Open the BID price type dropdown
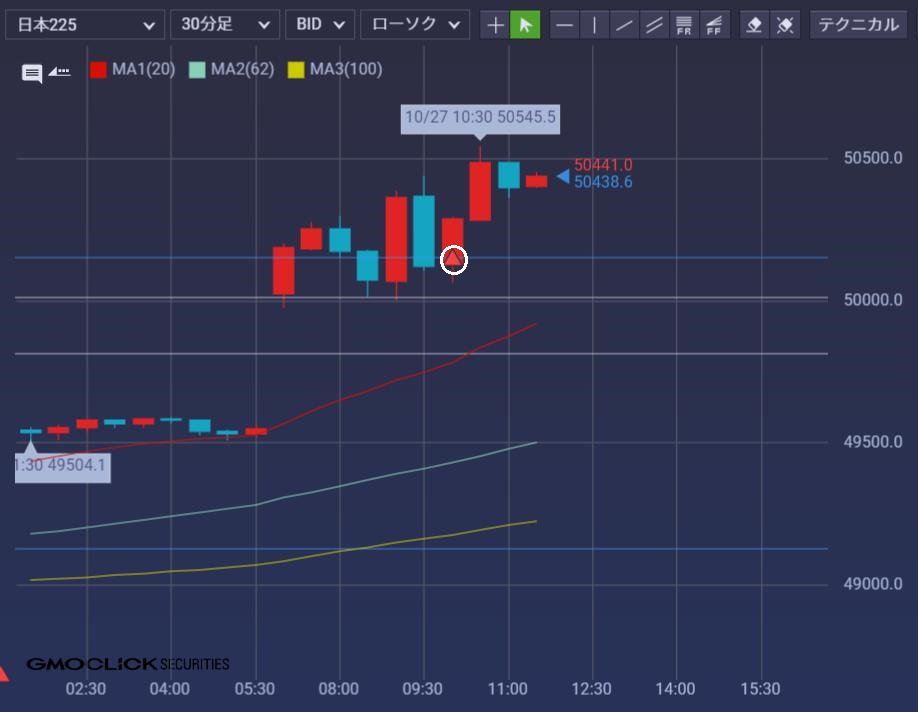This screenshot has height=712, width=918. coord(320,25)
